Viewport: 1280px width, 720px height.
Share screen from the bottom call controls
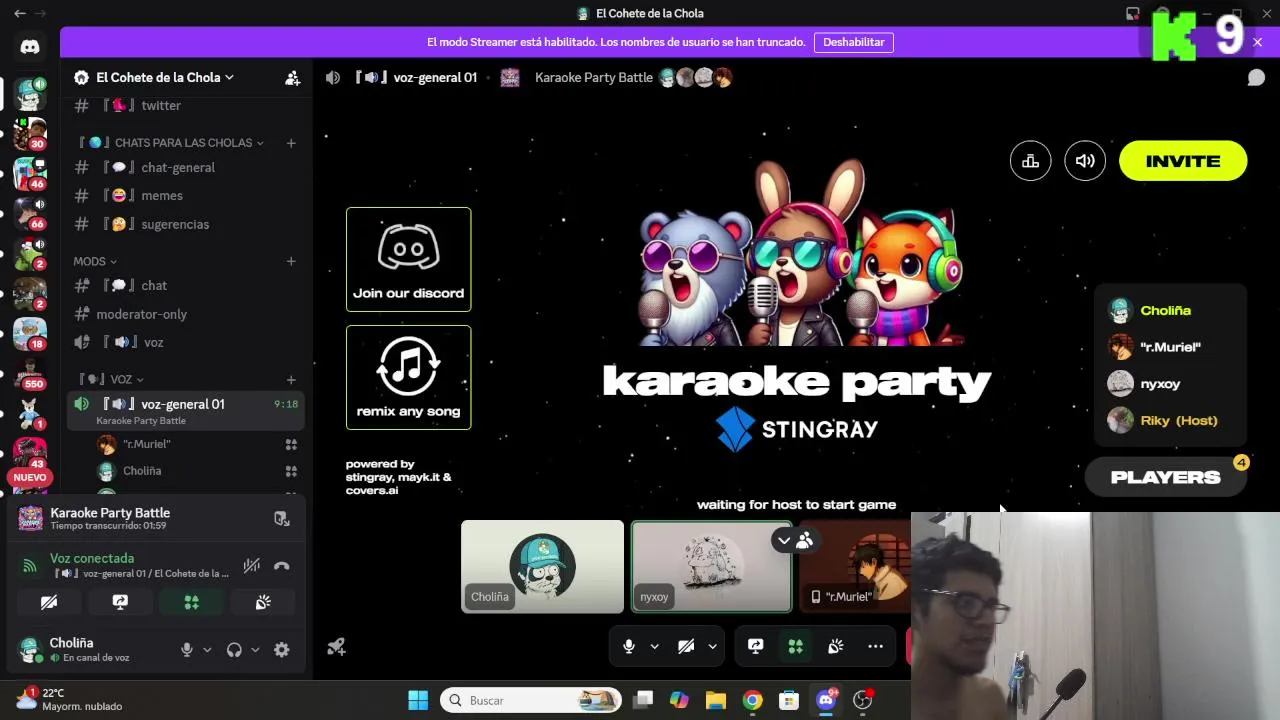coord(756,646)
